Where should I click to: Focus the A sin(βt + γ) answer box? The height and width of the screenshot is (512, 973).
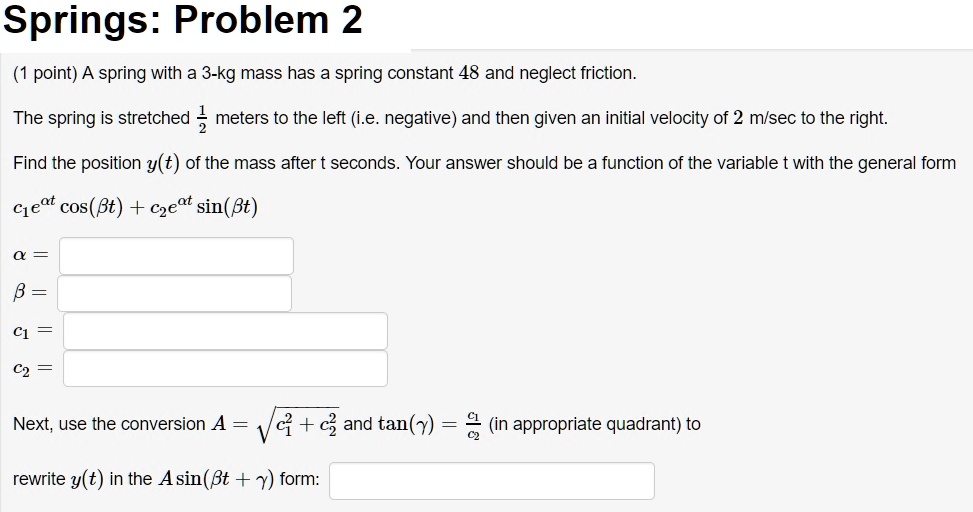(x=492, y=481)
